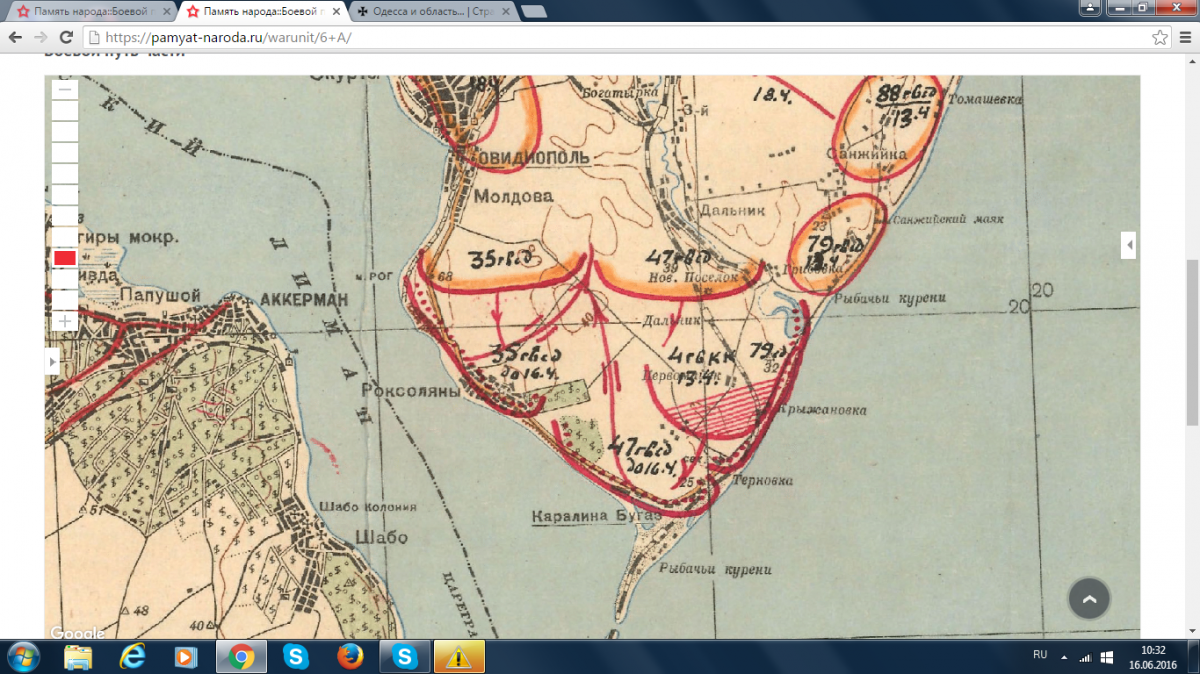The width and height of the screenshot is (1200, 674).
Task: Click the yellow warning triangle taskbar icon
Action: pyautogui.click(x=459, y=657)
